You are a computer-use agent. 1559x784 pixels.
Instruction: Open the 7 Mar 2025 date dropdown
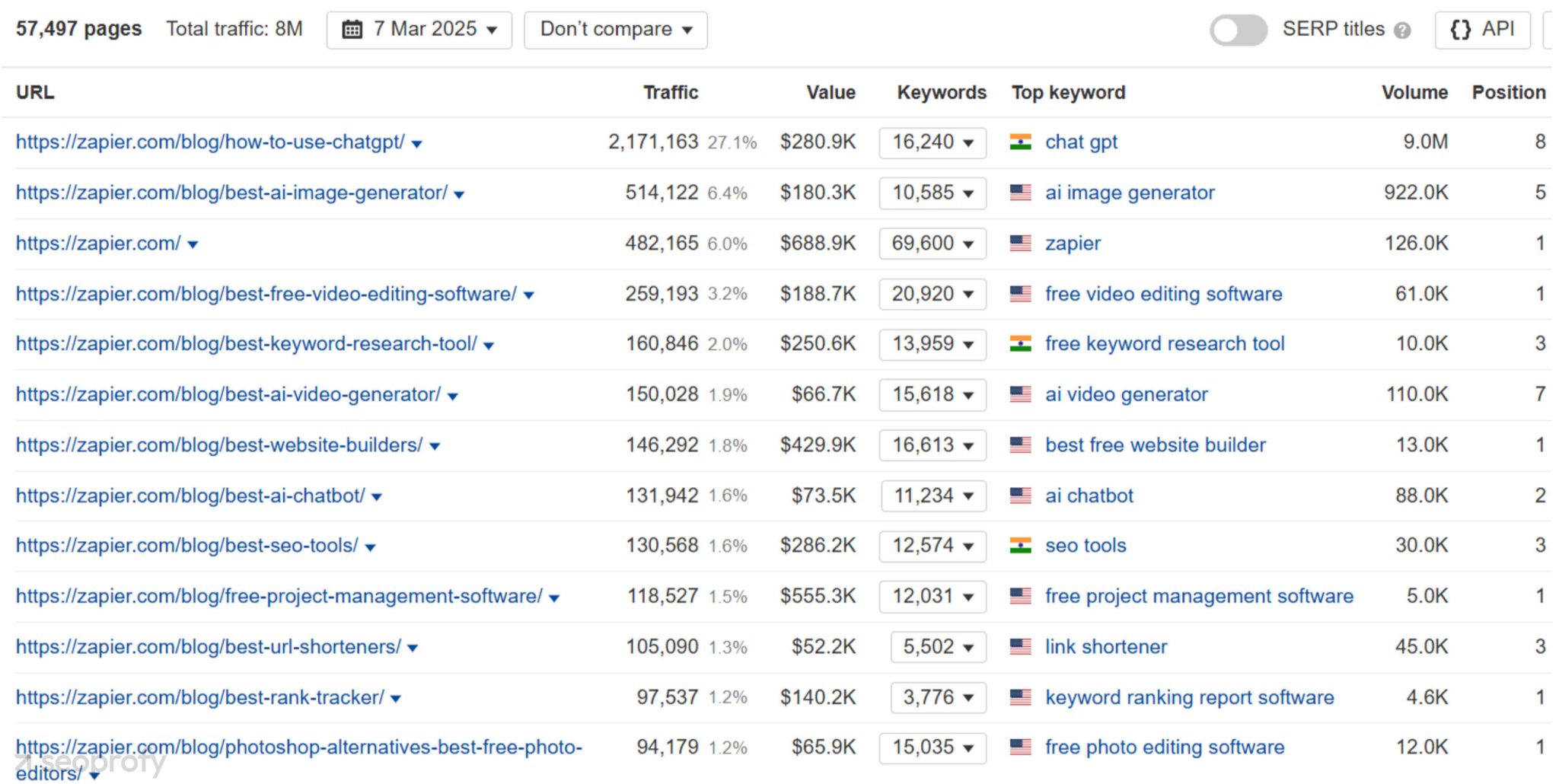click(x=419, y=30)
